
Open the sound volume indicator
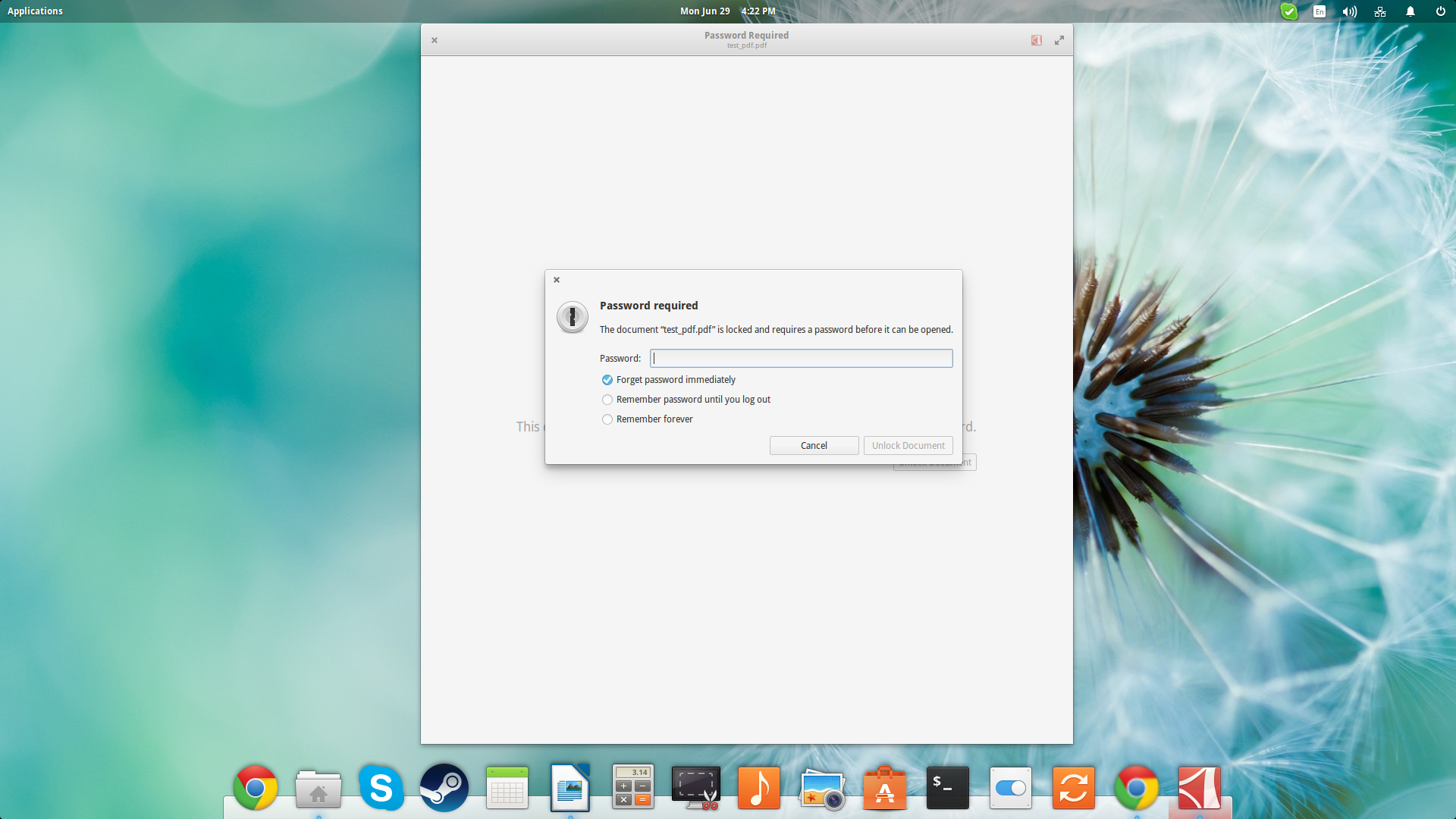[x=1349, y=11]
